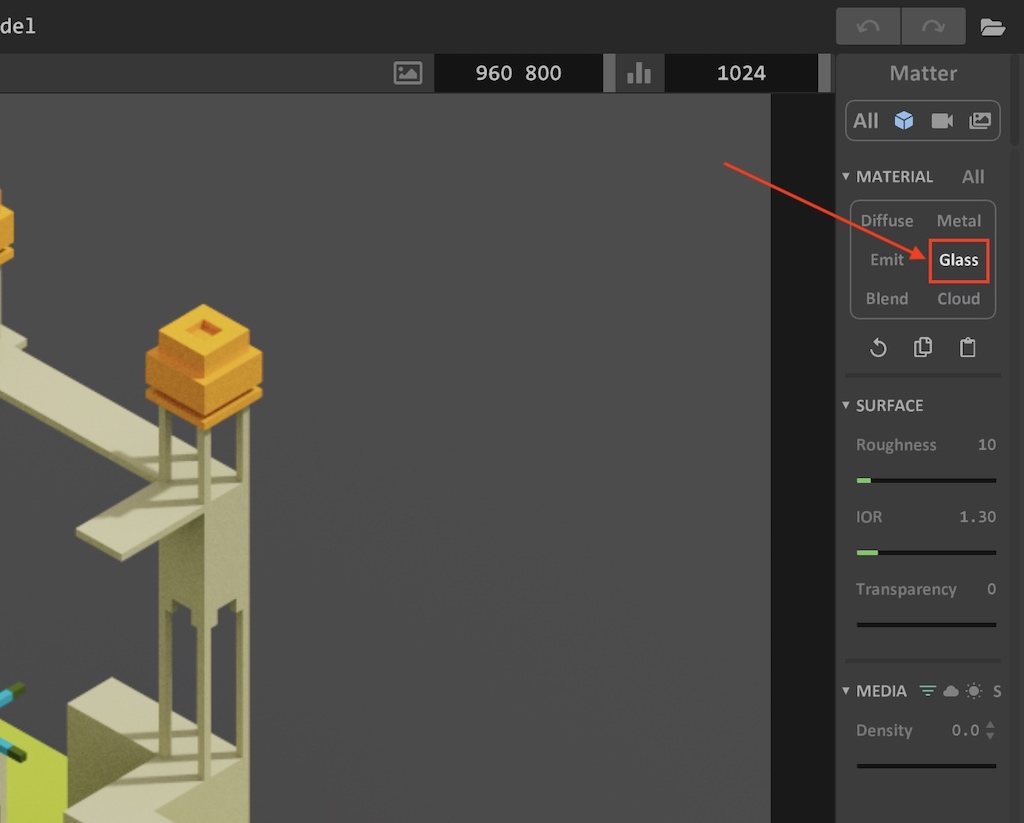1024x823 pixels.
Task: Click the Density value 0.0
Action: point(965,730)
